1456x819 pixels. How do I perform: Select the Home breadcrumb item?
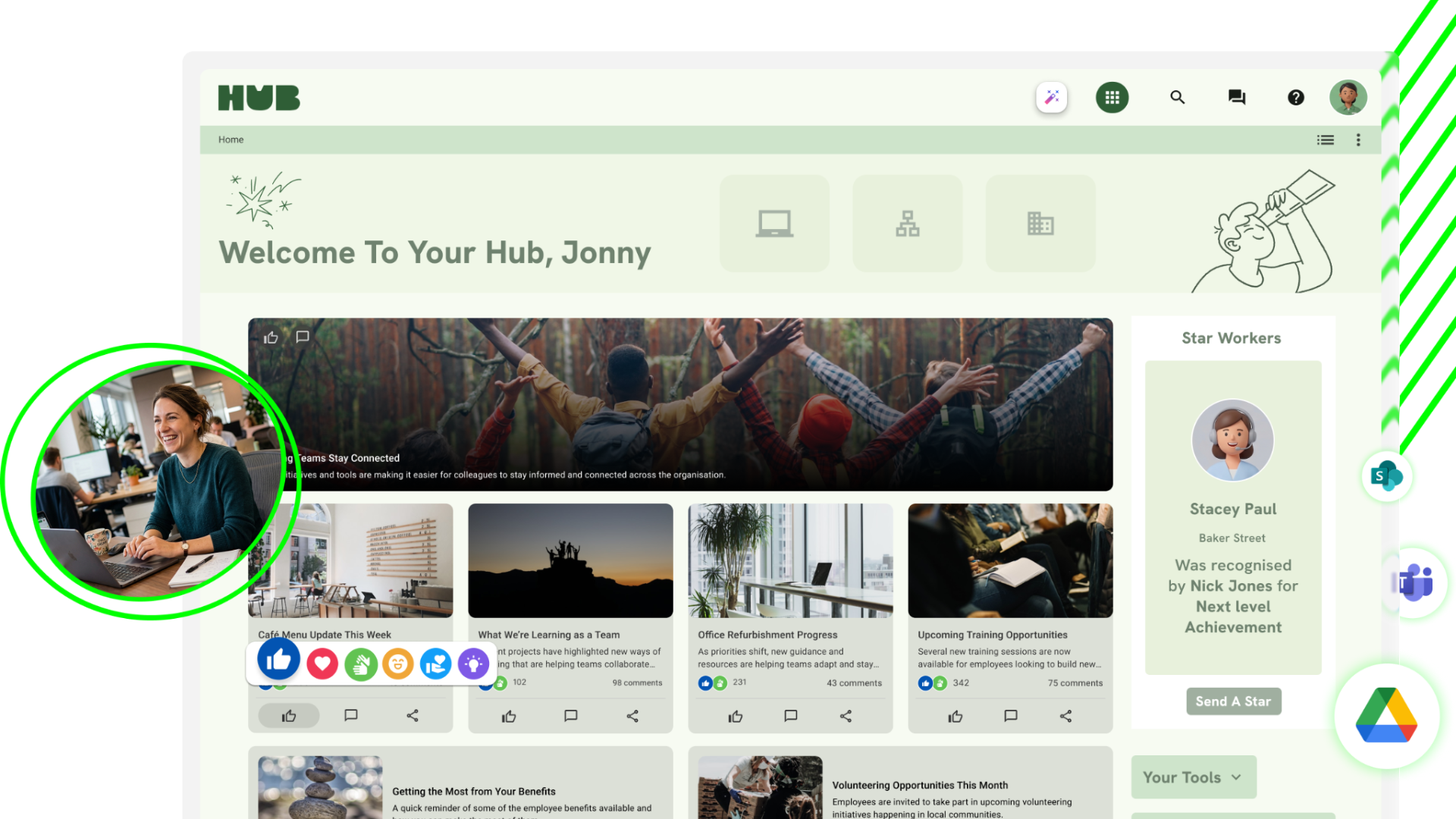coord(231,140)
